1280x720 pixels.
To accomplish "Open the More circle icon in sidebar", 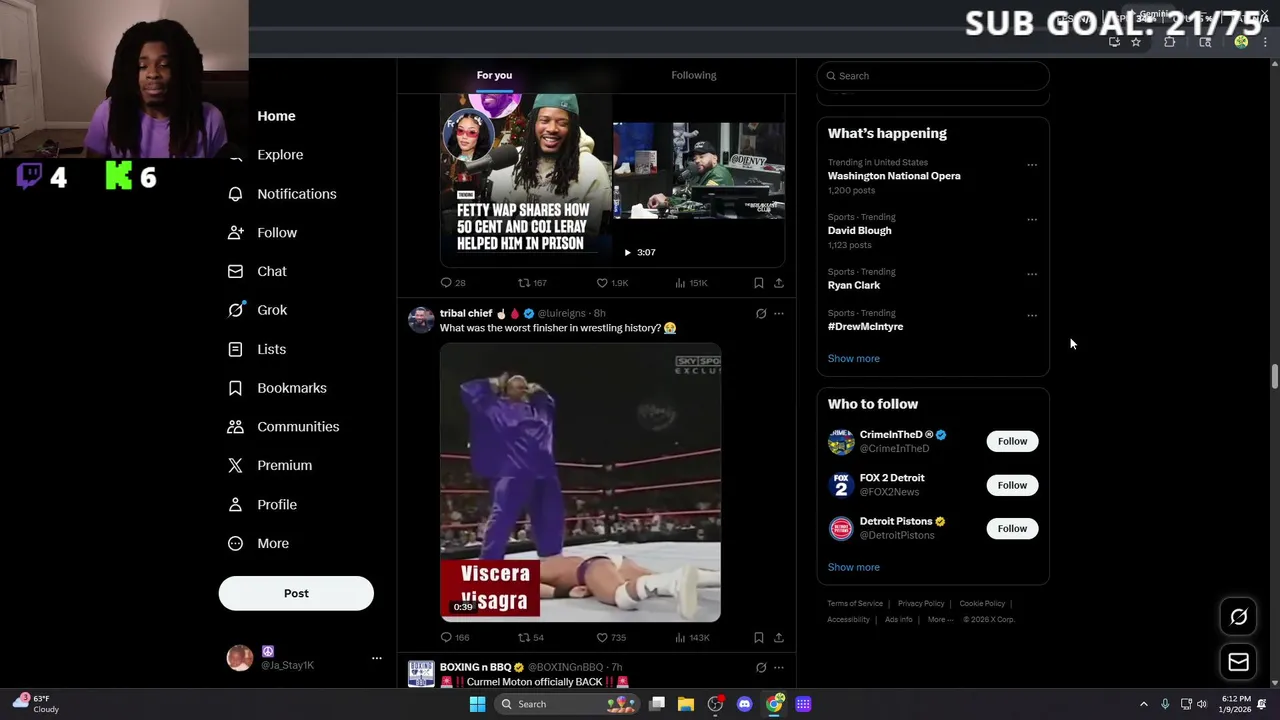I will point(235,543).
